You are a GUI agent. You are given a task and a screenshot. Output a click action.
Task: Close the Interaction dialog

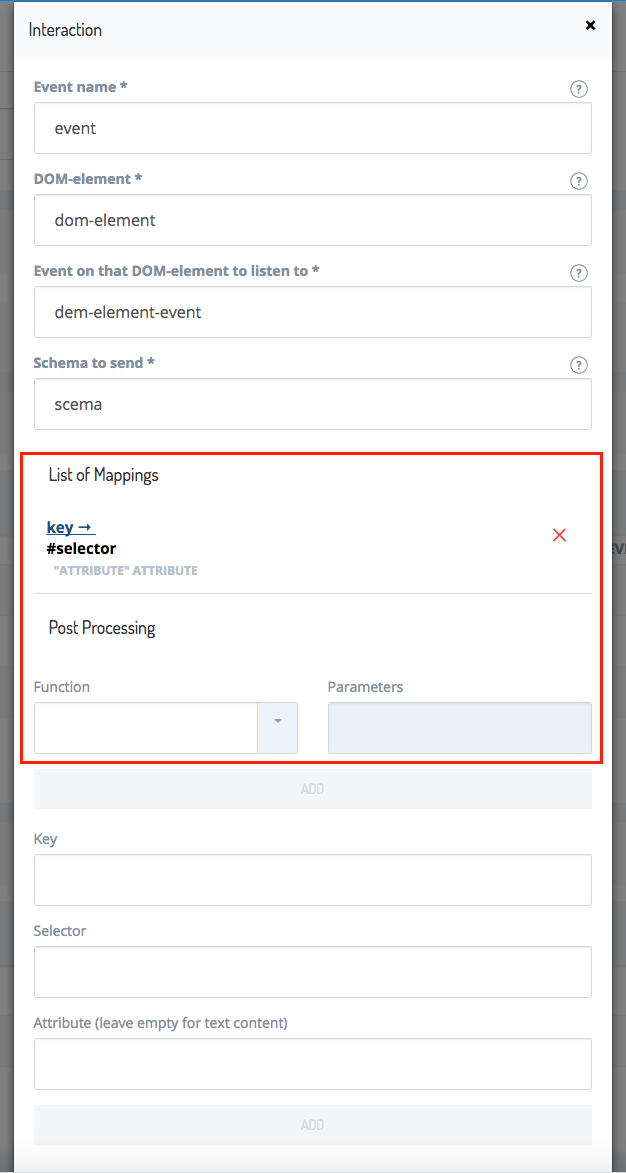590,25
